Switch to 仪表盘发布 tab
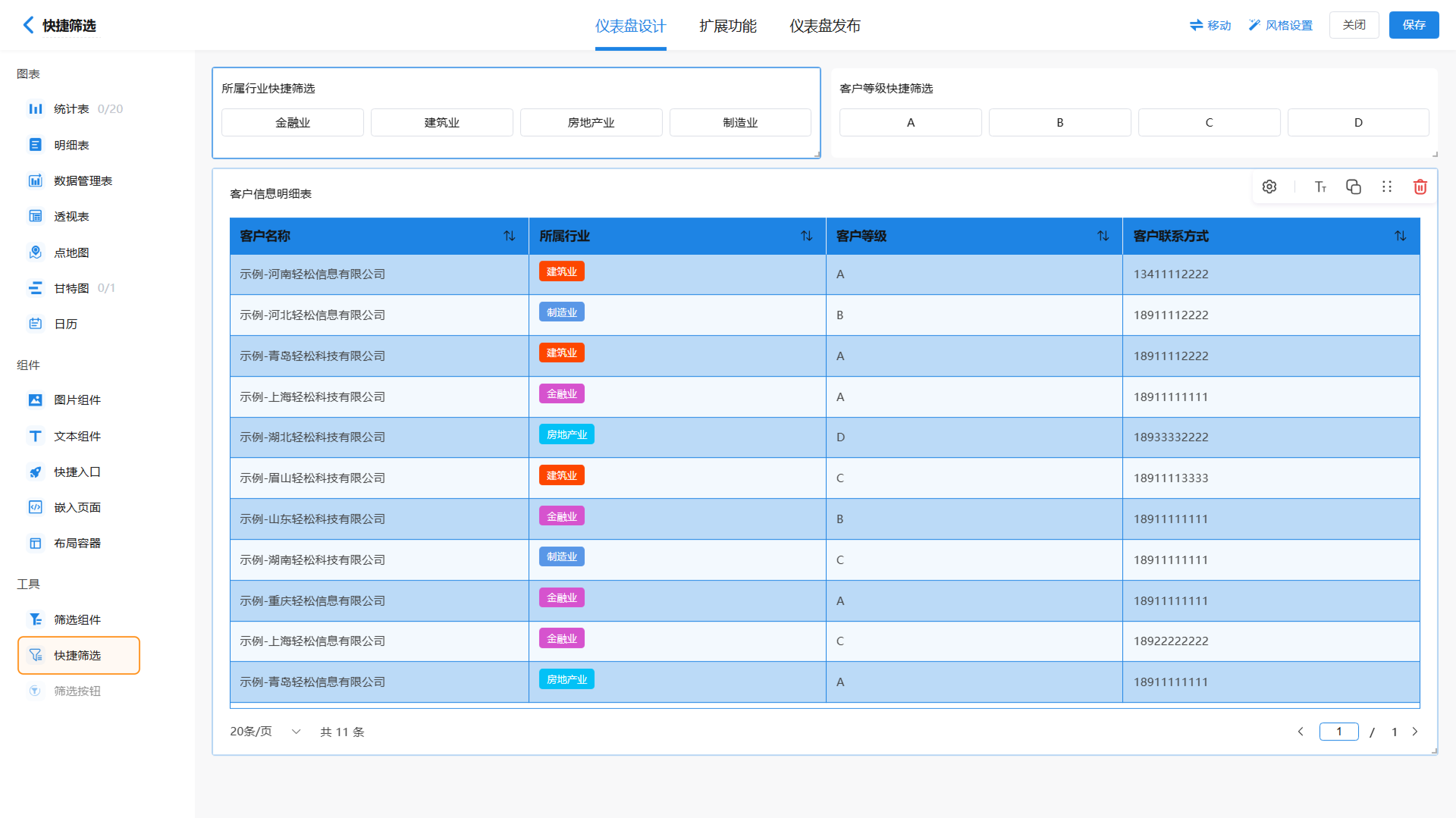The width and height of the screenshot is (1456, 818). point(825,25)
